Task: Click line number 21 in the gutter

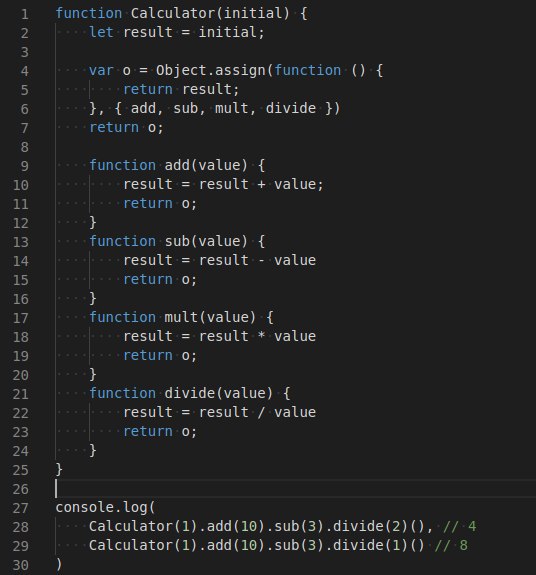Action: tap(21, 394)
